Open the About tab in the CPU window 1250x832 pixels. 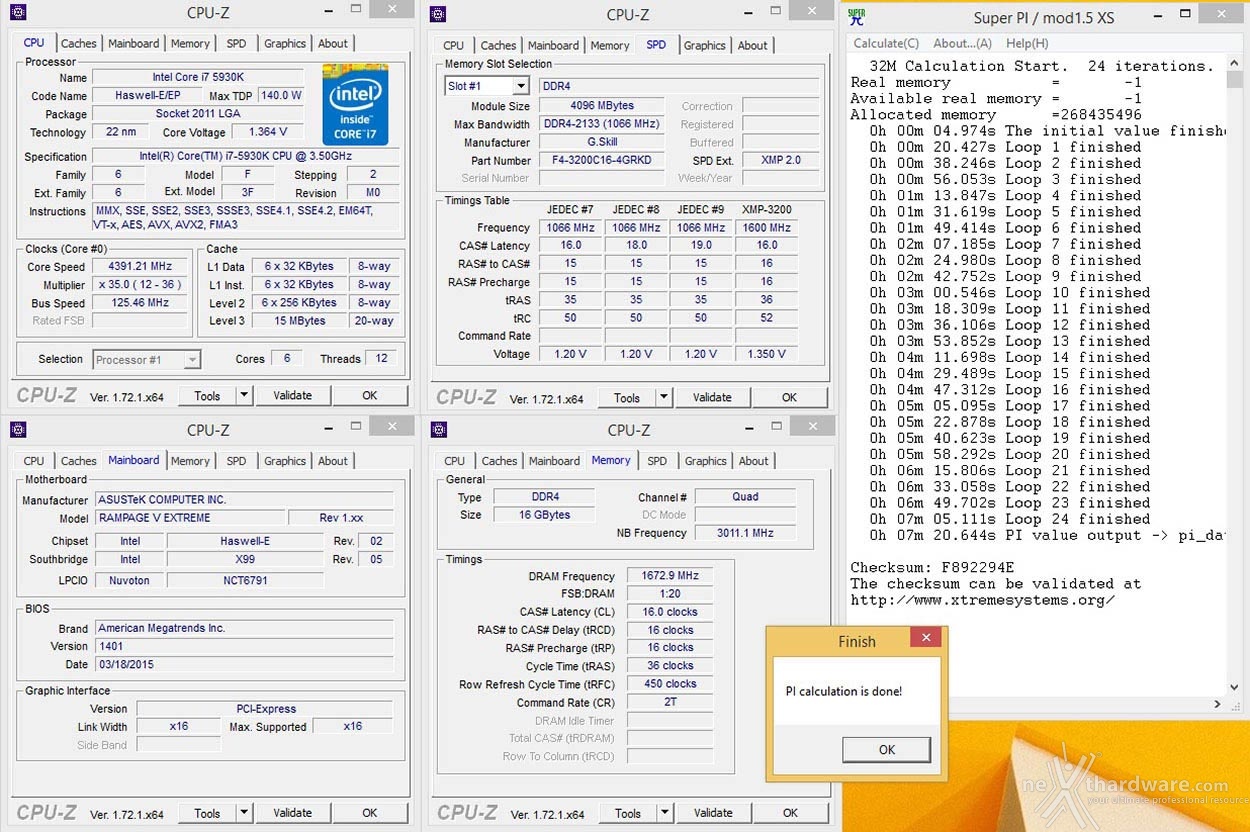pos(333,44)
